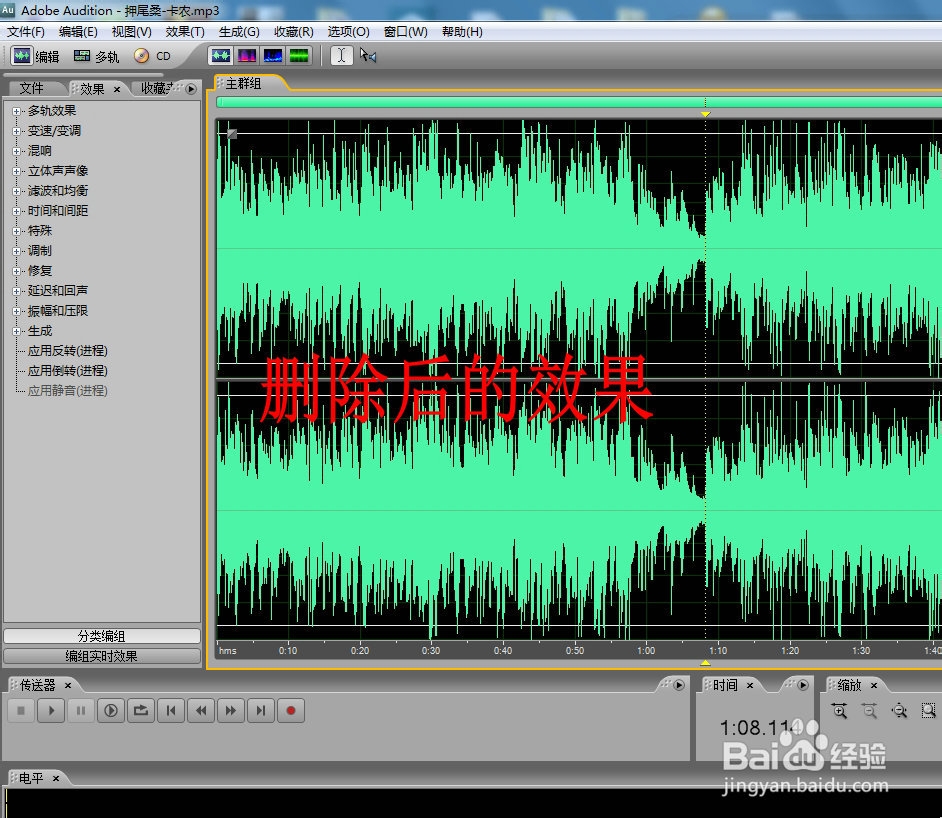Screen dimensions: 942x818
Task: Select spectral pan display button
Action: pyautogui.click(x=273, y=56)
